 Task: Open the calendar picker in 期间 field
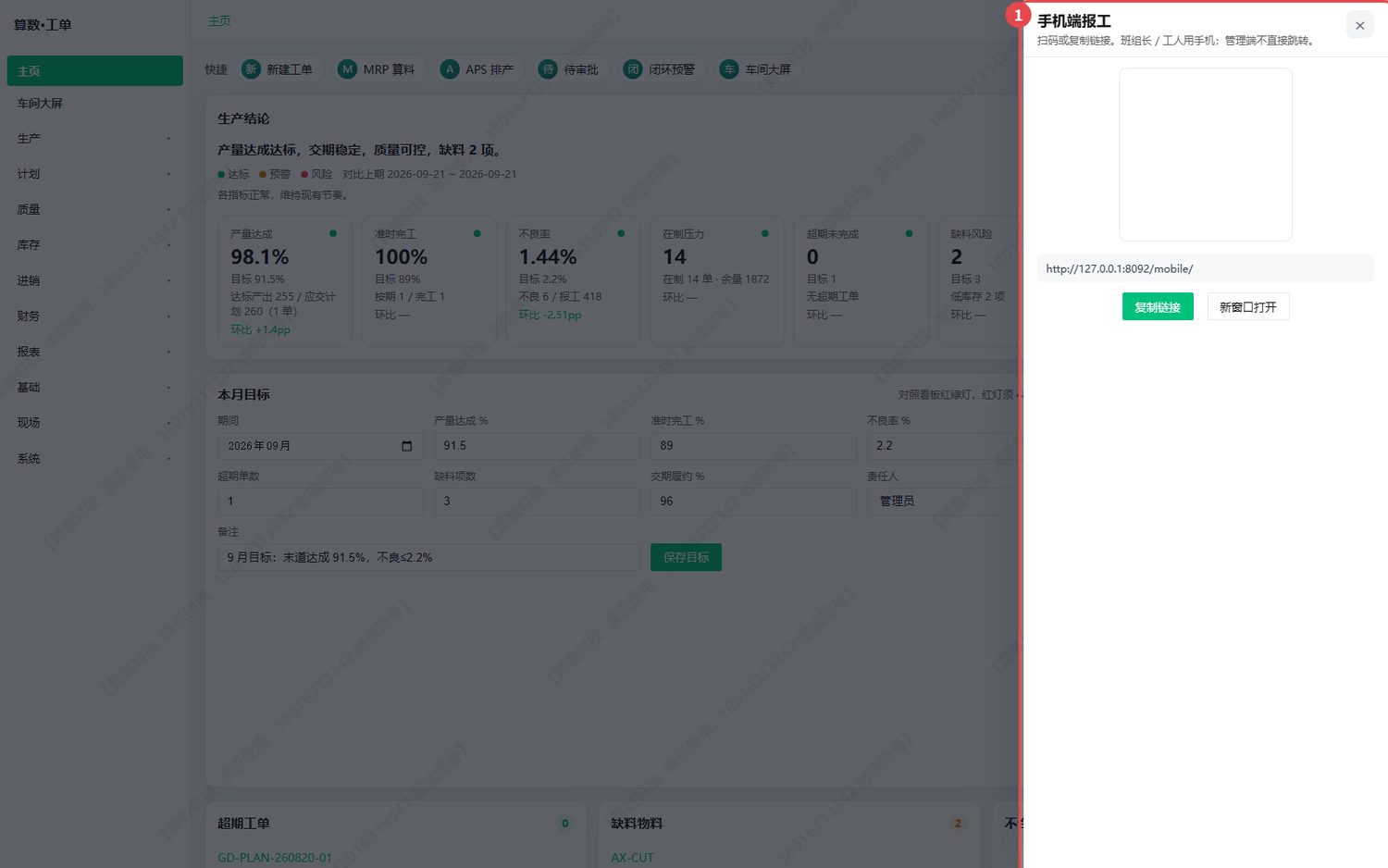tap(406, 446)
